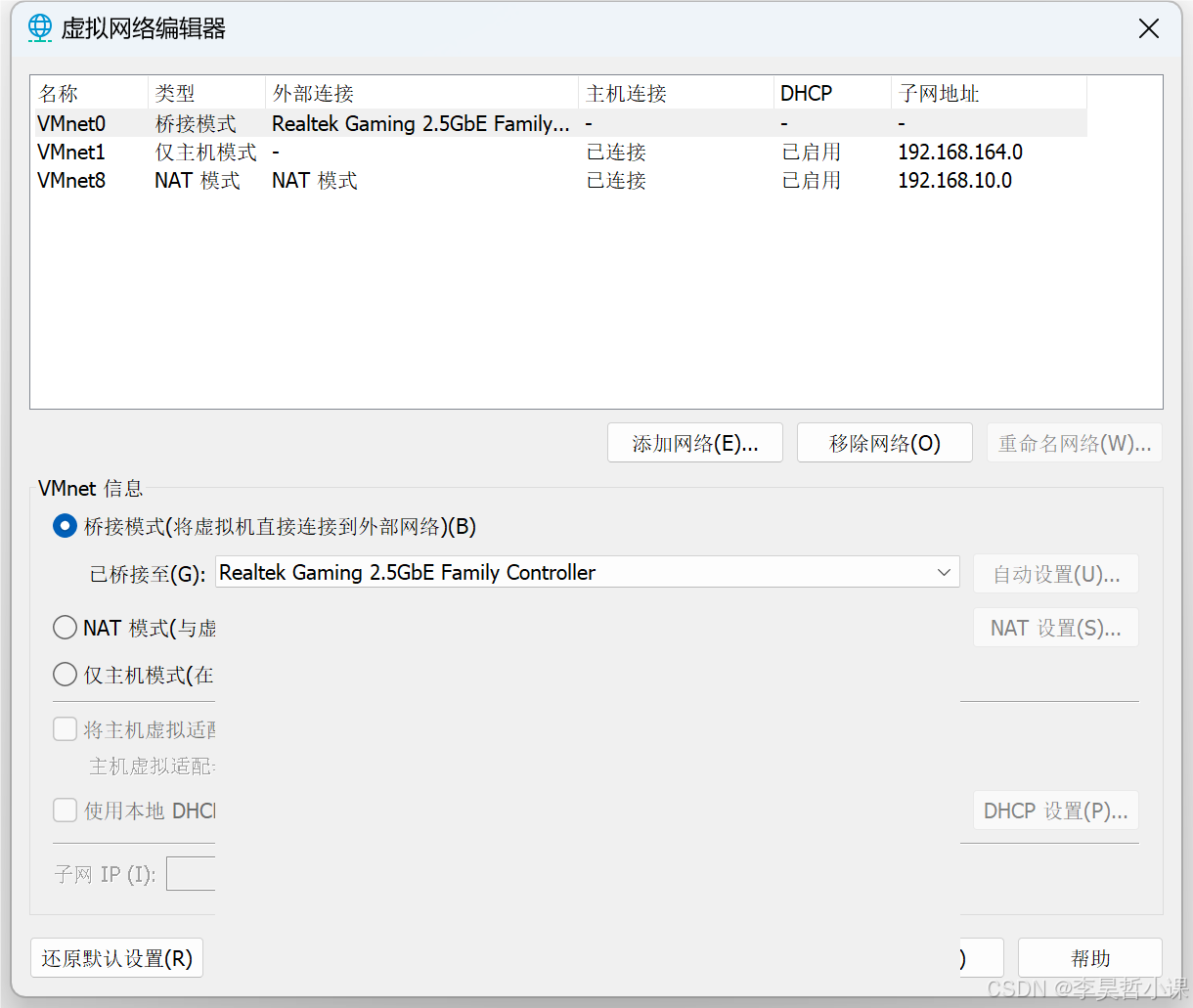Image resolution: width=1193 pixels, height=1008 pixels.
Task: Click 重命名网络(W) to rename a network
Action: tap(1073, 442)
